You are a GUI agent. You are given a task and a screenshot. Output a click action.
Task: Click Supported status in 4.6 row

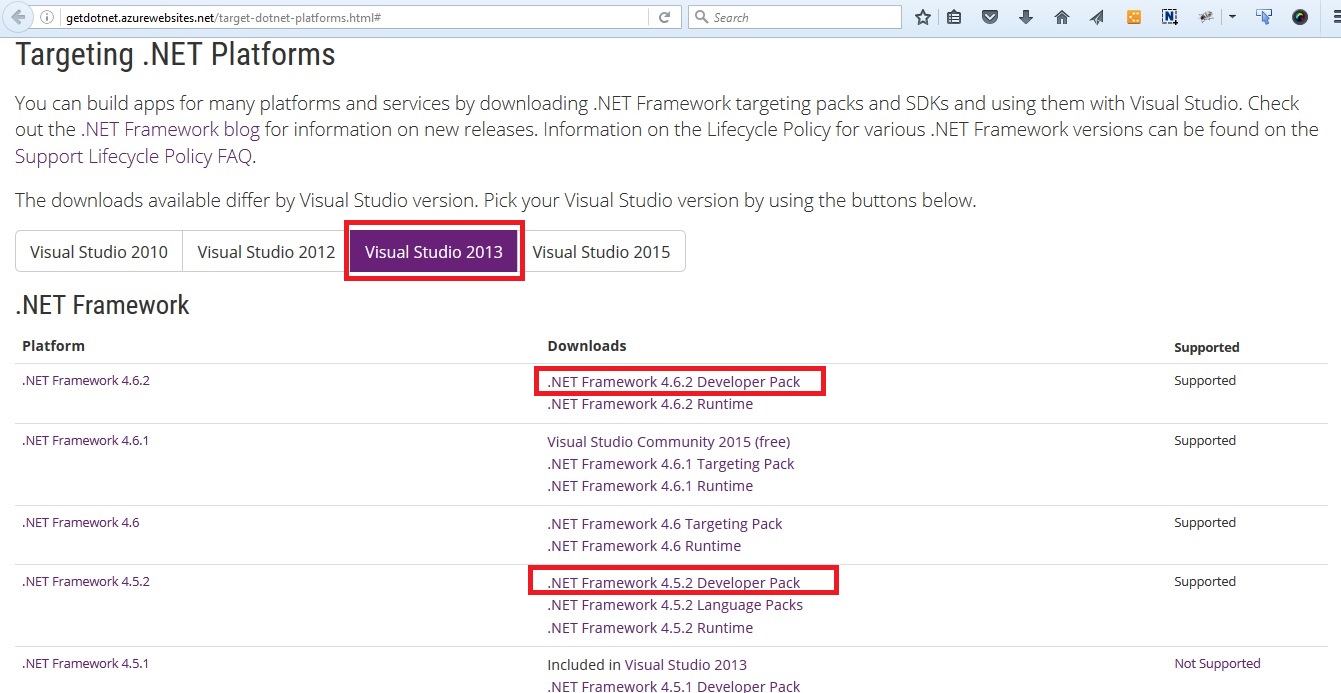(1205, 523)
